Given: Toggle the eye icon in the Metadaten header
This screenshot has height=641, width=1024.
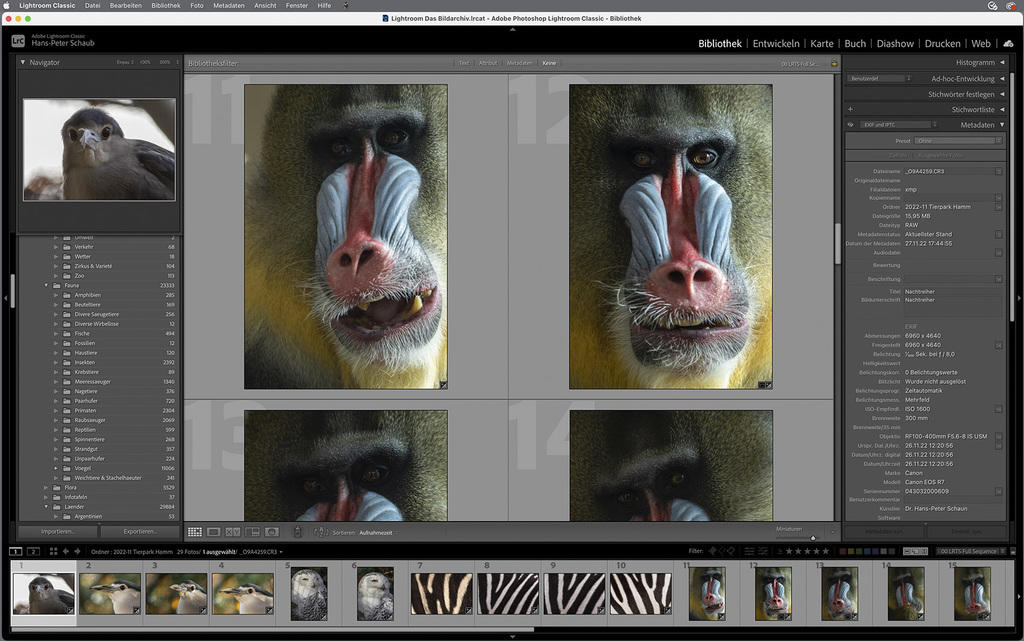Looking at the screenshot, I should pyautogui.click(x=850, y=125).
